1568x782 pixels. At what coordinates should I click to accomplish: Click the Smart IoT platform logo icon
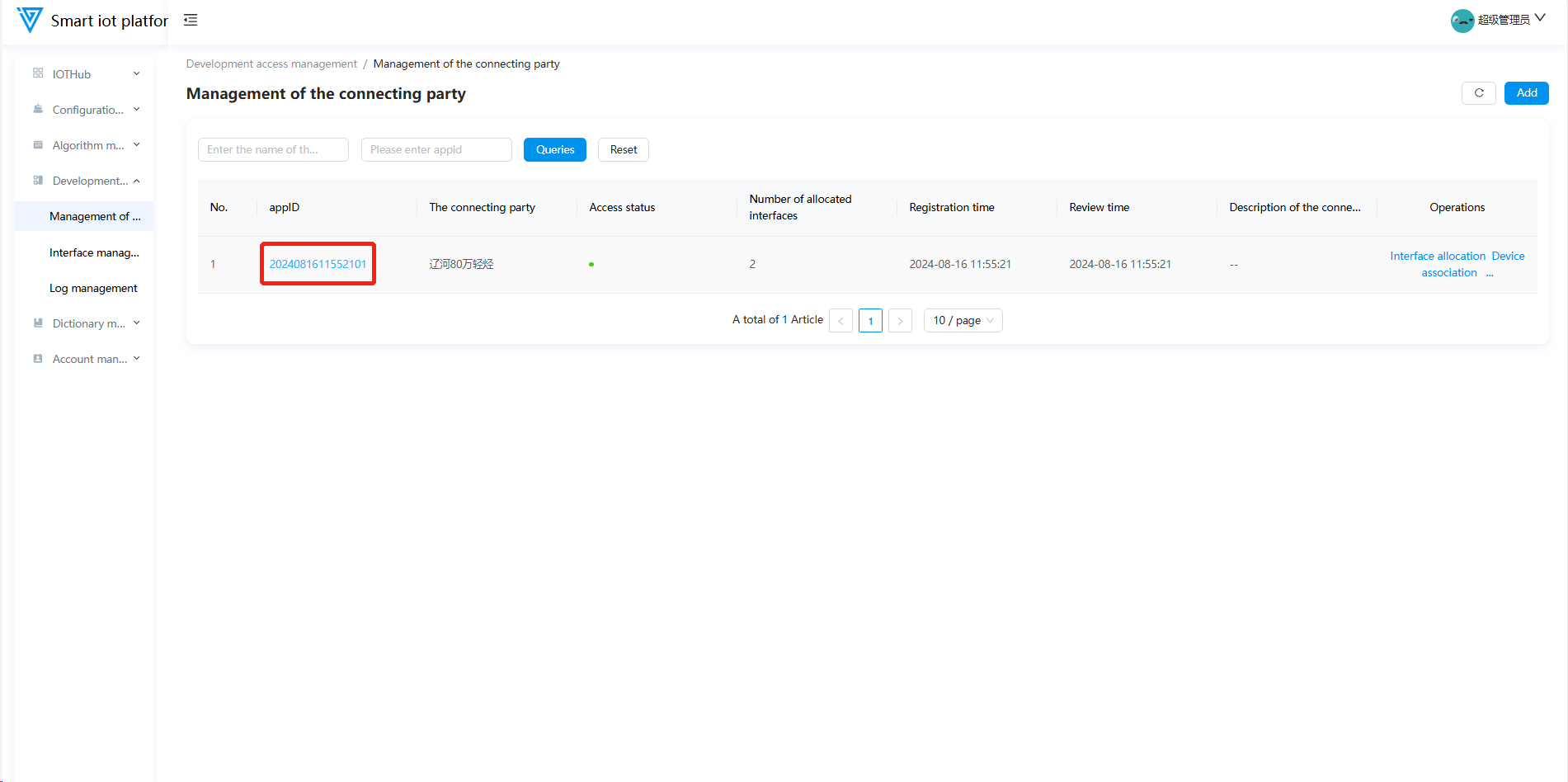30,20
